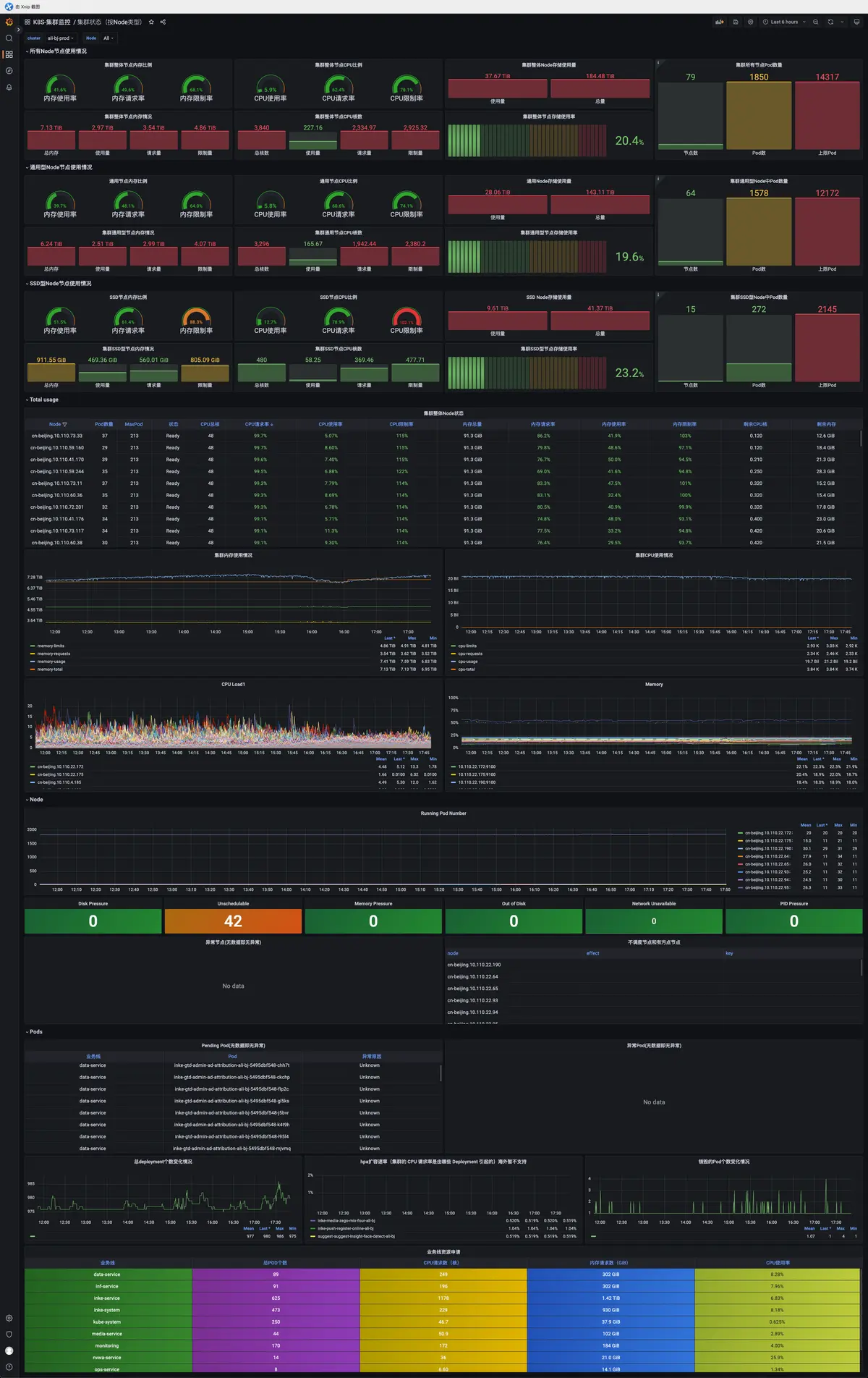Collapse the 通用型Node节点使用情况 row
The width and height of the screenshot is (868, 1378).
[59, 167]
